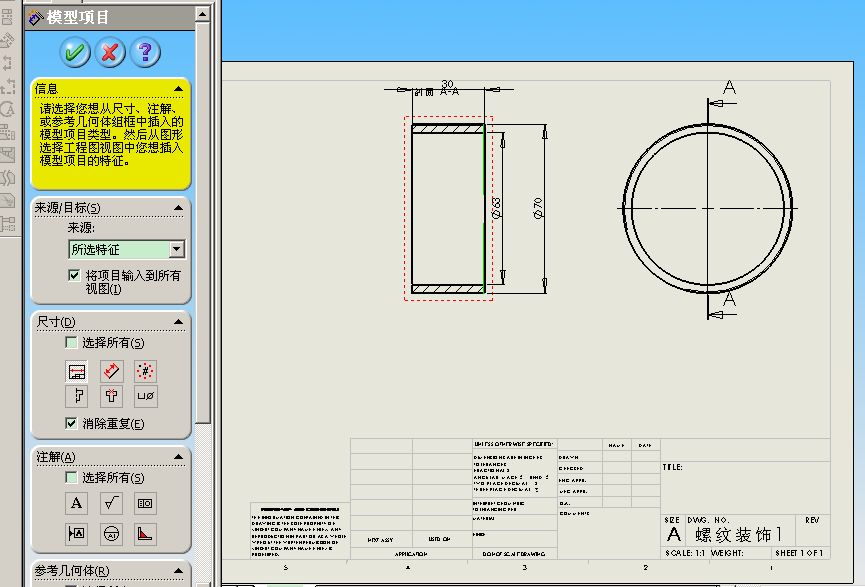Select the Notes annotation icon
This screenshot has height=587, width=865.
coord(77,503)
